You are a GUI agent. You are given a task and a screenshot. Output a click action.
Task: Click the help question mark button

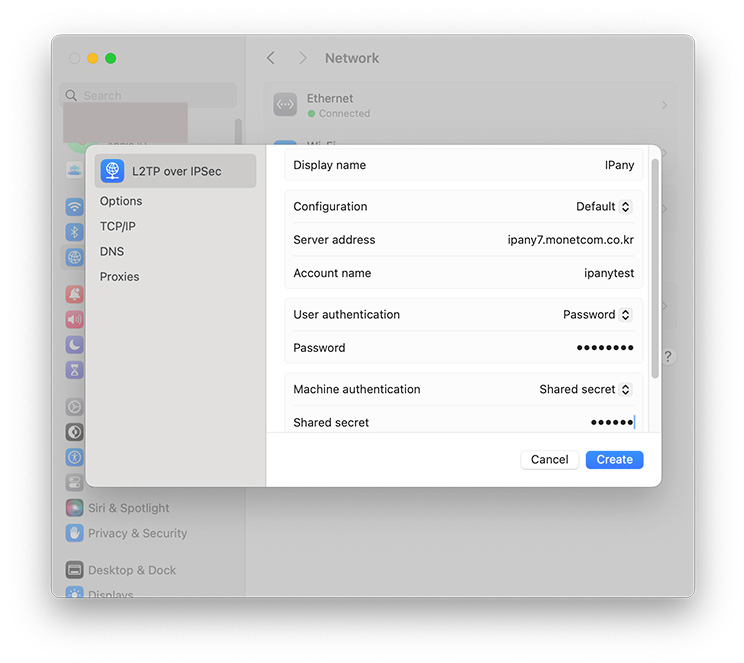point(668,356)
